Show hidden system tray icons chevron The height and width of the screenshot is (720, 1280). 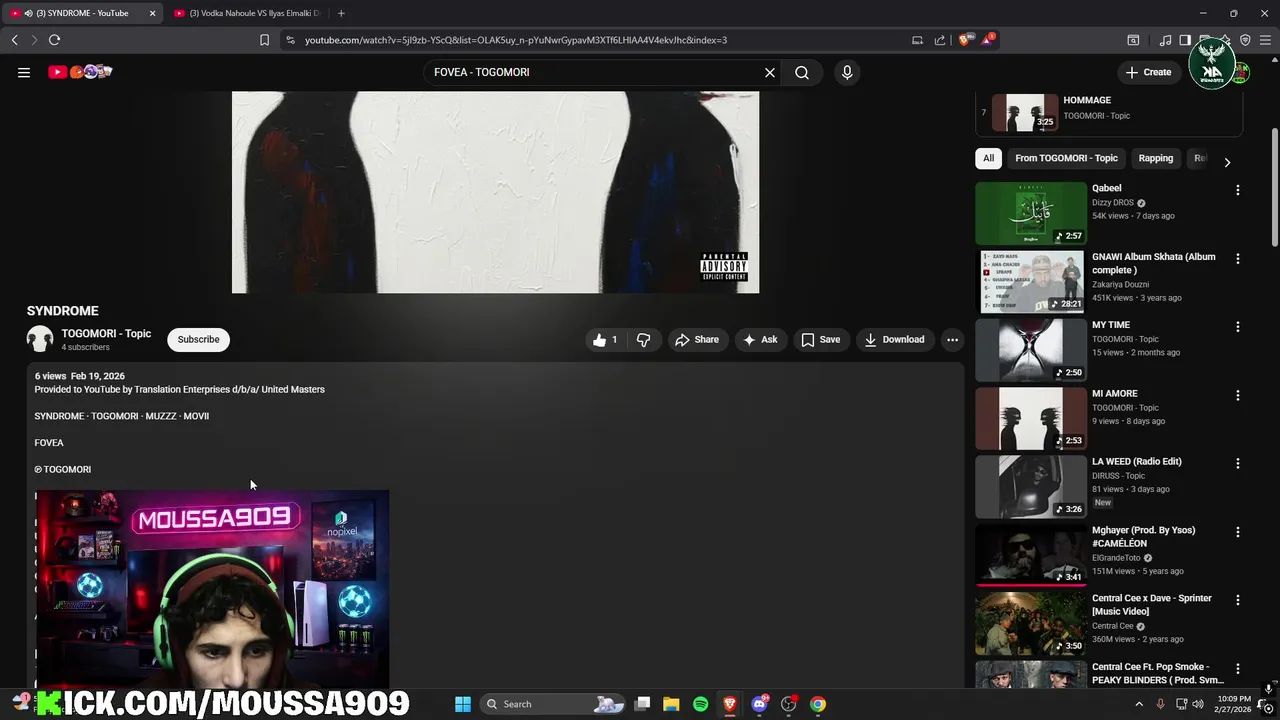tap(1139, 704)
